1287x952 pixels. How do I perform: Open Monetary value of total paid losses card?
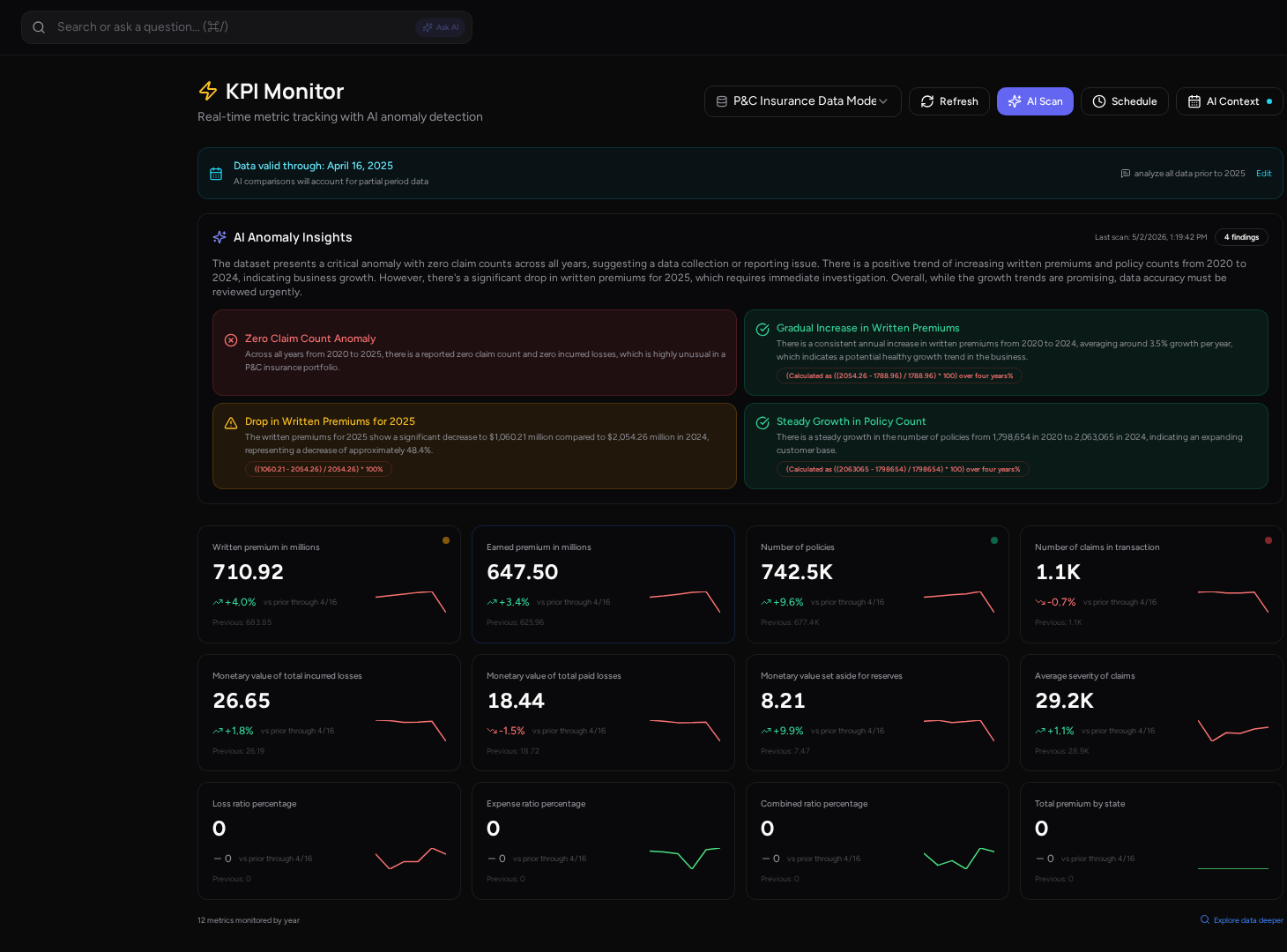coord(603,712)
